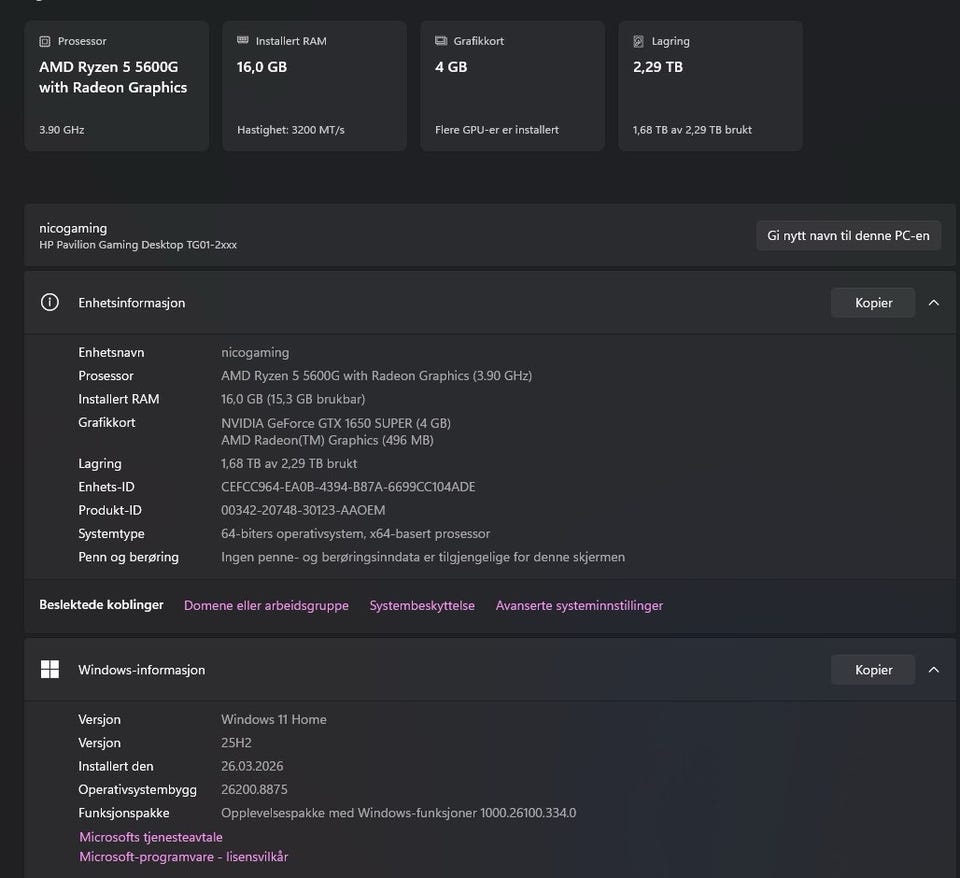This screenshot has width=960, height=878.
Task: Click the Enhetsinformasjon info circle icon
Action: click(x=50, y=302)
